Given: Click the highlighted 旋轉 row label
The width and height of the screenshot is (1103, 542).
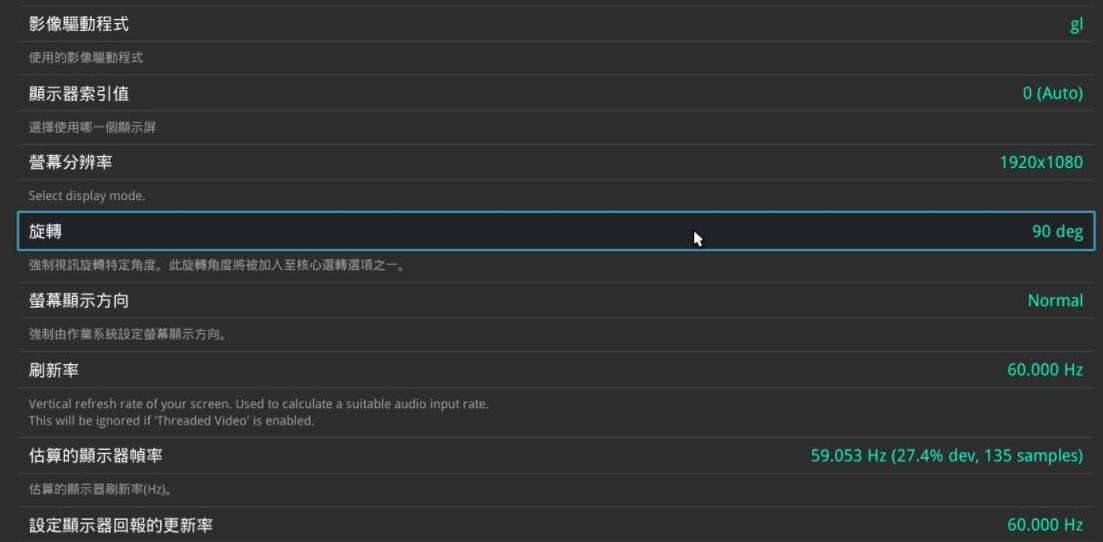Looking at the screenshot, I should [x=46, y=231].
